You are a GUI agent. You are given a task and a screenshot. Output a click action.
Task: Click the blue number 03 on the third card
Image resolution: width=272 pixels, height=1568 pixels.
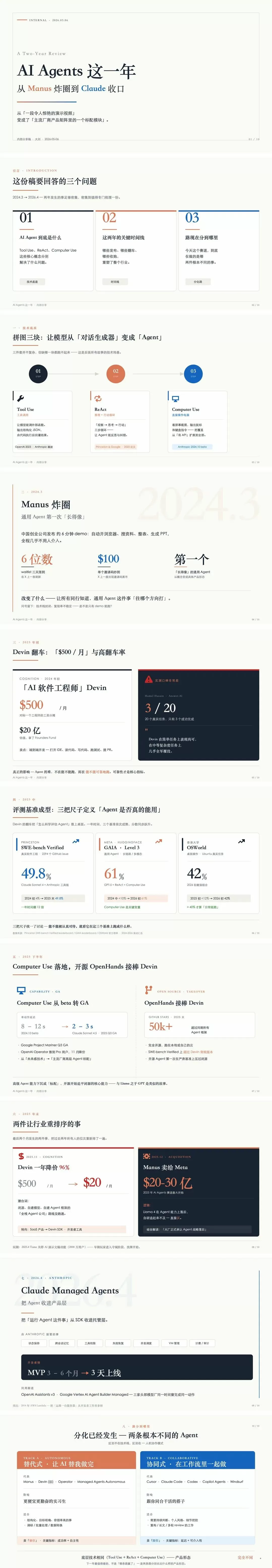pos(192,218)
